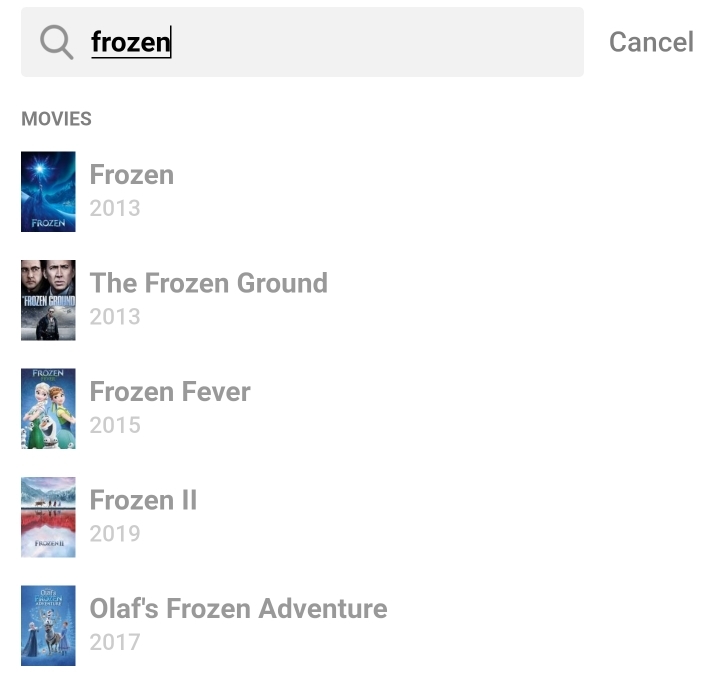Click empty space in search field beside query
Screen dimensions: 720x694
pos(380,42)
